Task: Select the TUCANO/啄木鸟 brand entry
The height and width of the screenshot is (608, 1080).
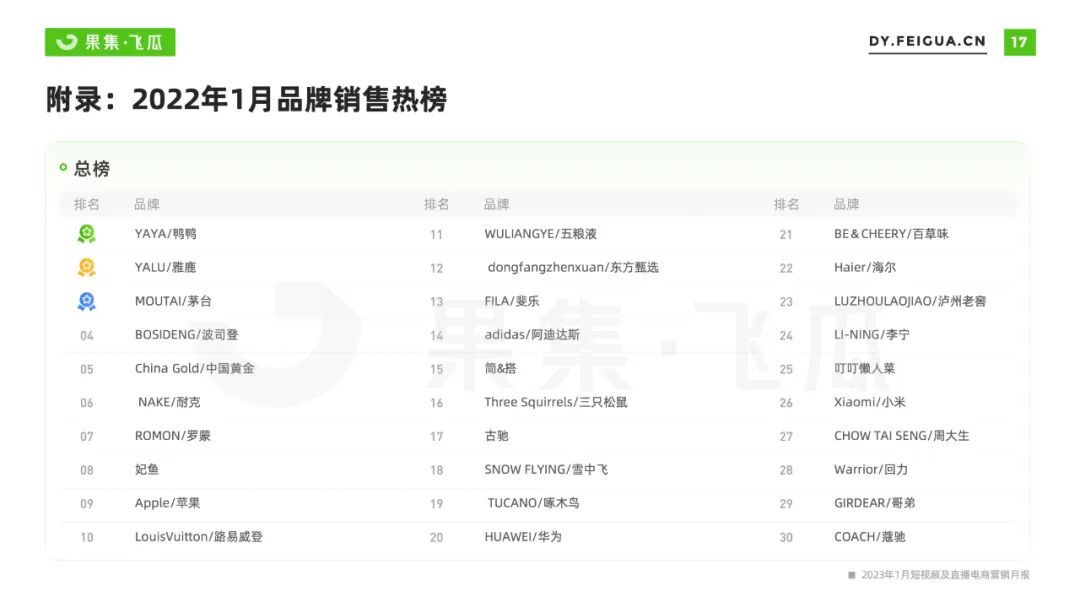Action: point(533,503)
